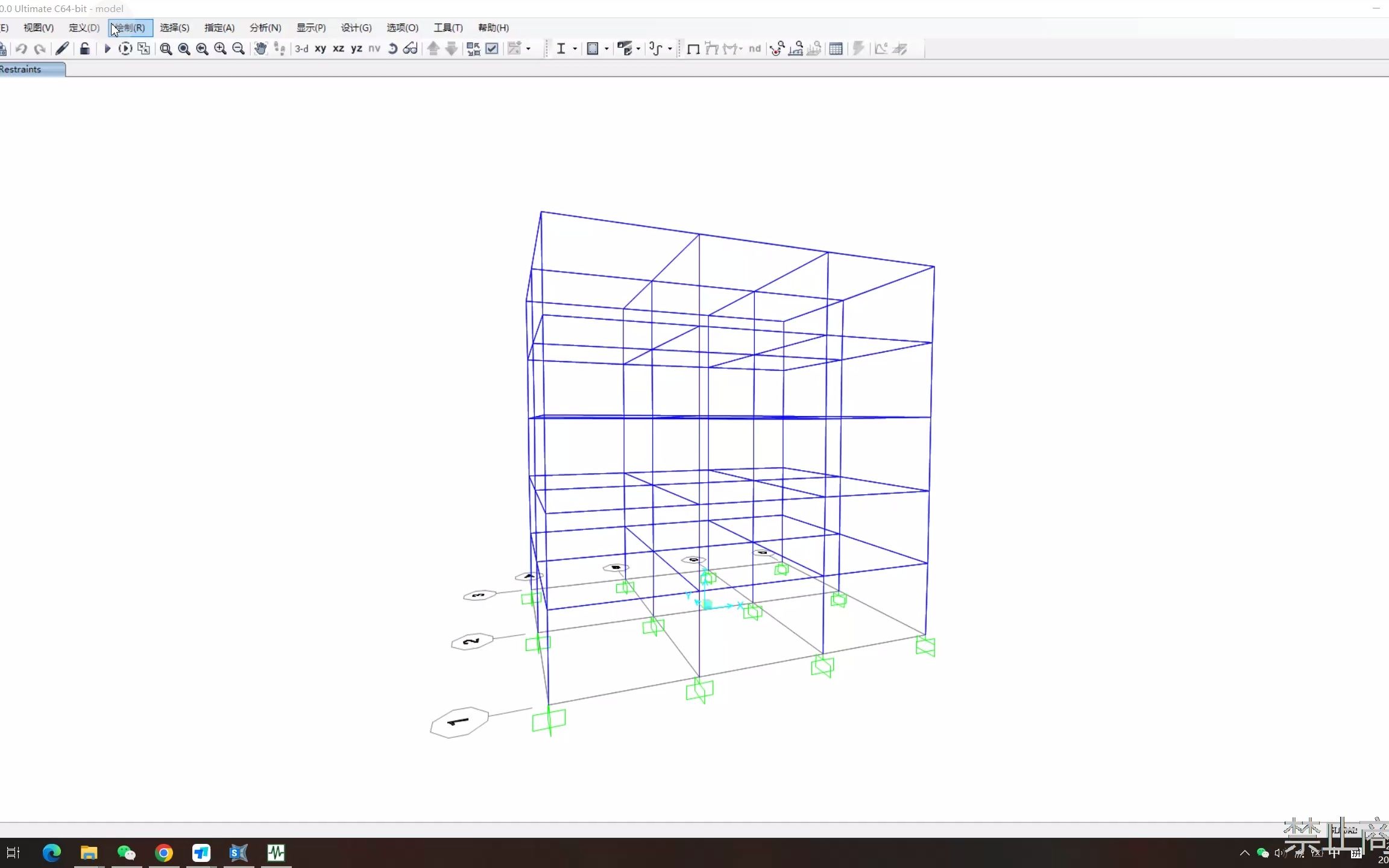This screenshot has width=1389, height=868.
Task: Click the yz view button
Action: pyautogui.click(x=356, y=49)
